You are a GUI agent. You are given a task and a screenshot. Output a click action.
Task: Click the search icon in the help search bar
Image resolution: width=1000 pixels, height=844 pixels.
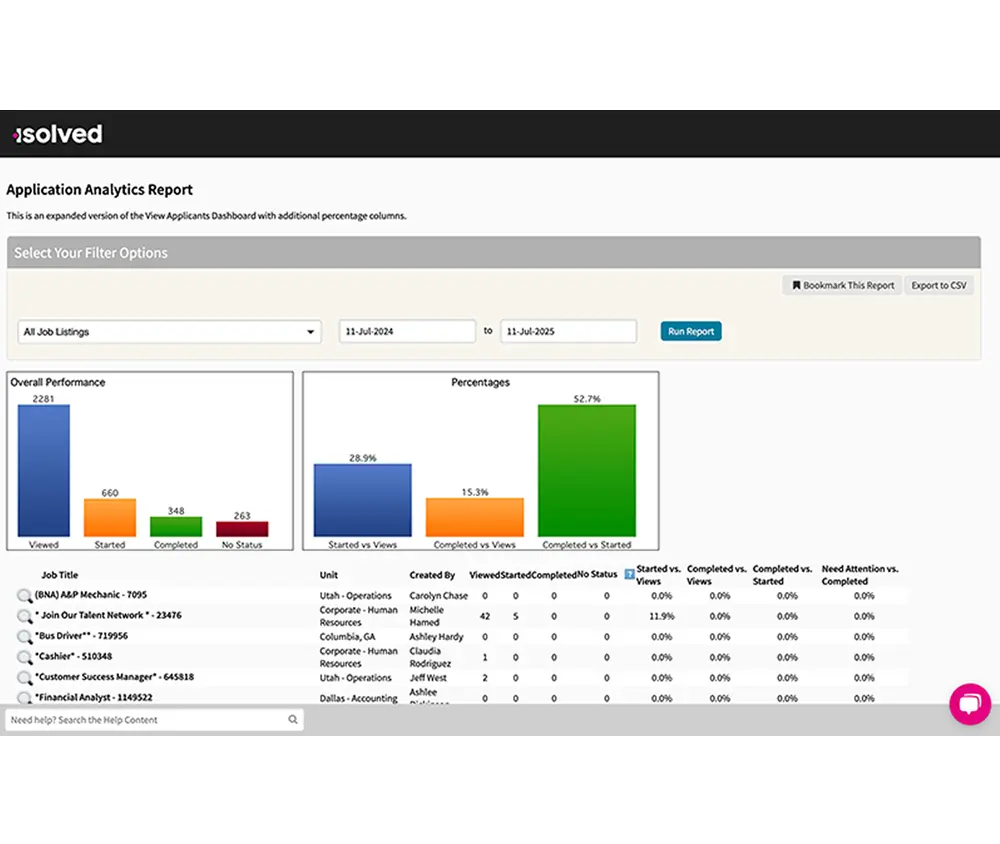pyautogui.click(x=292, y=718)
